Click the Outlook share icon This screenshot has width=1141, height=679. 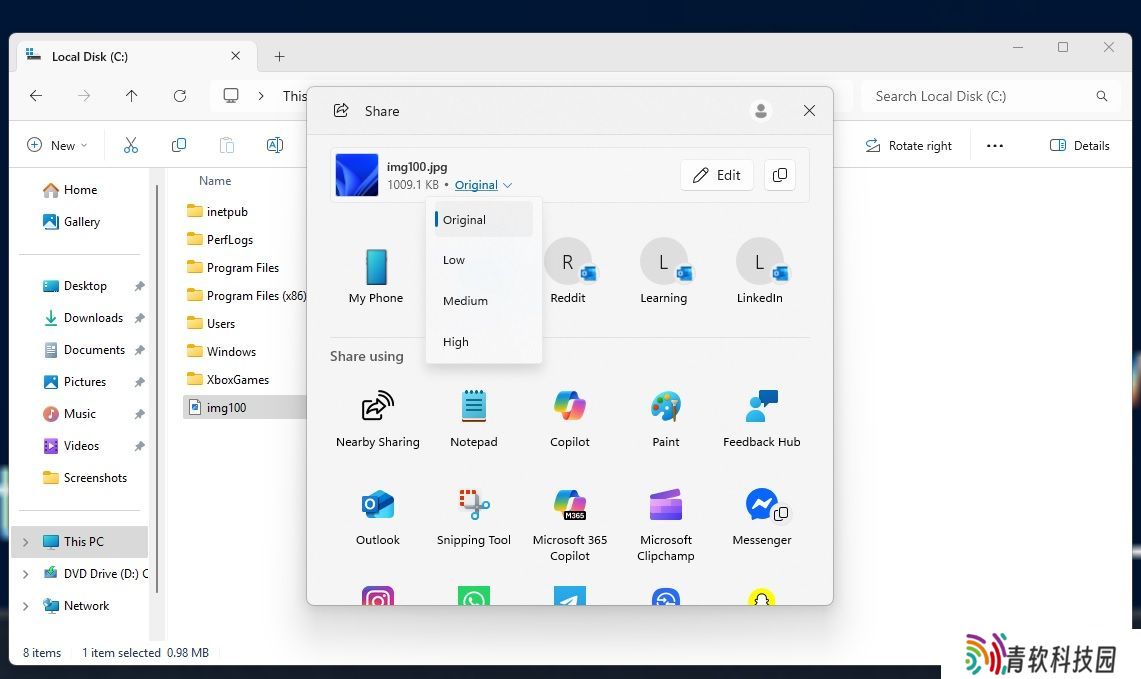(377, 505)
